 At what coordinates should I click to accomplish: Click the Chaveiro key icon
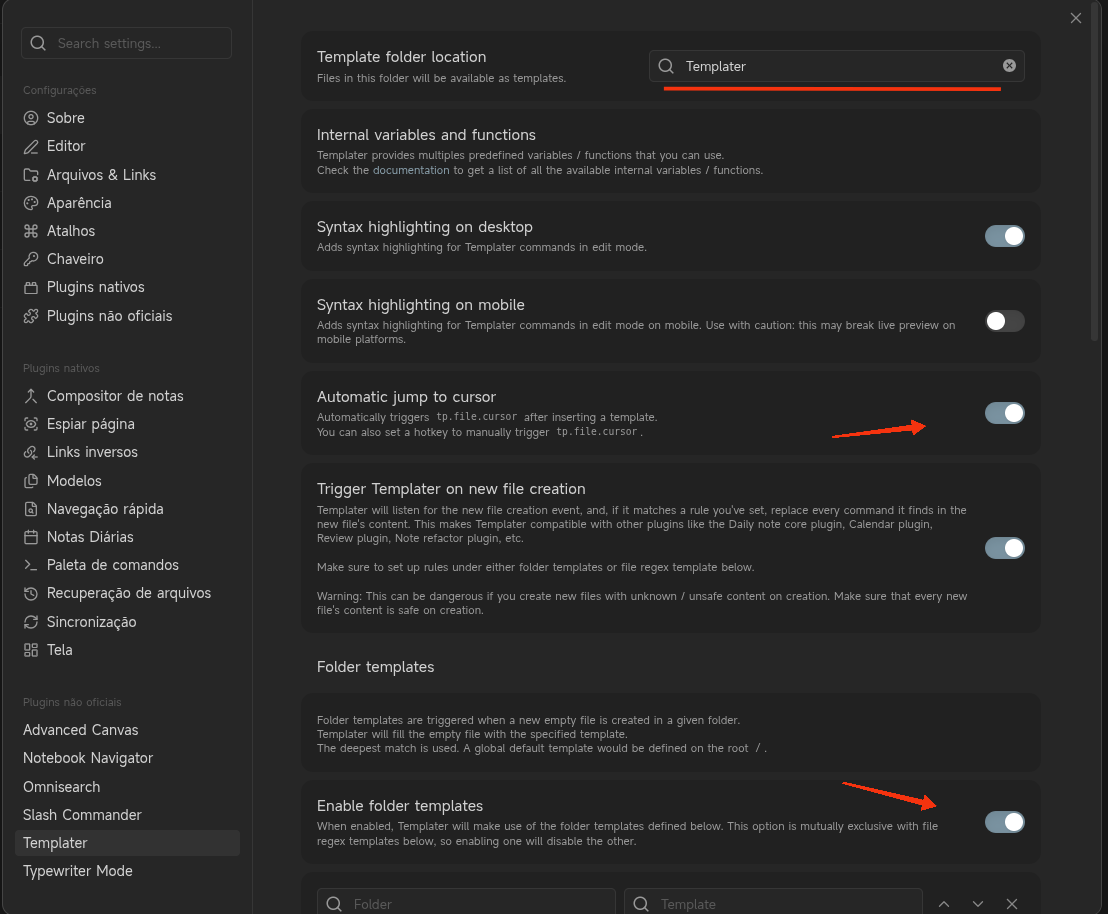coord(31,259)
